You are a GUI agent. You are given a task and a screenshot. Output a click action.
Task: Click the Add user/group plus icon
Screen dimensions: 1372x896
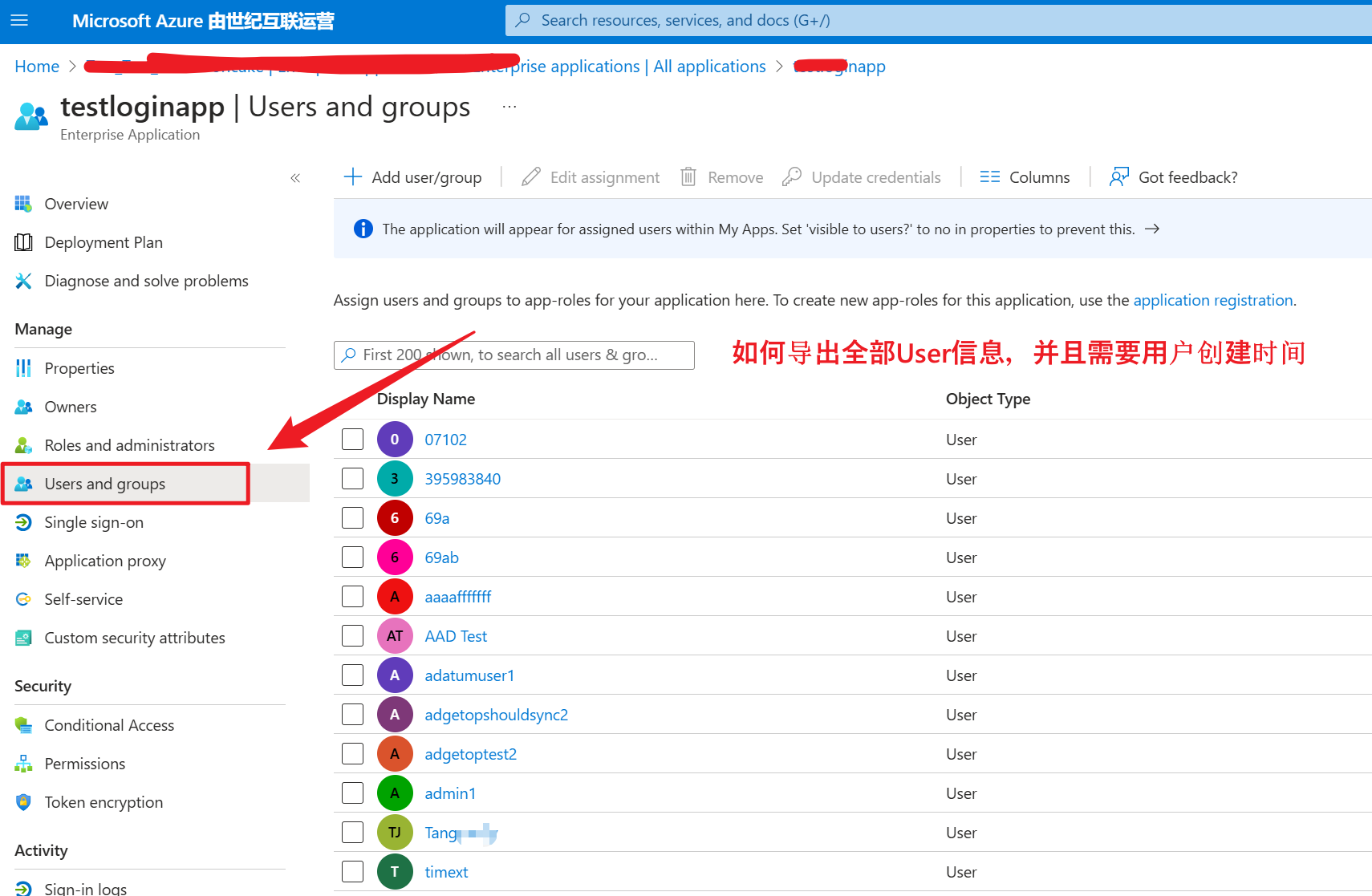[352, 177]
